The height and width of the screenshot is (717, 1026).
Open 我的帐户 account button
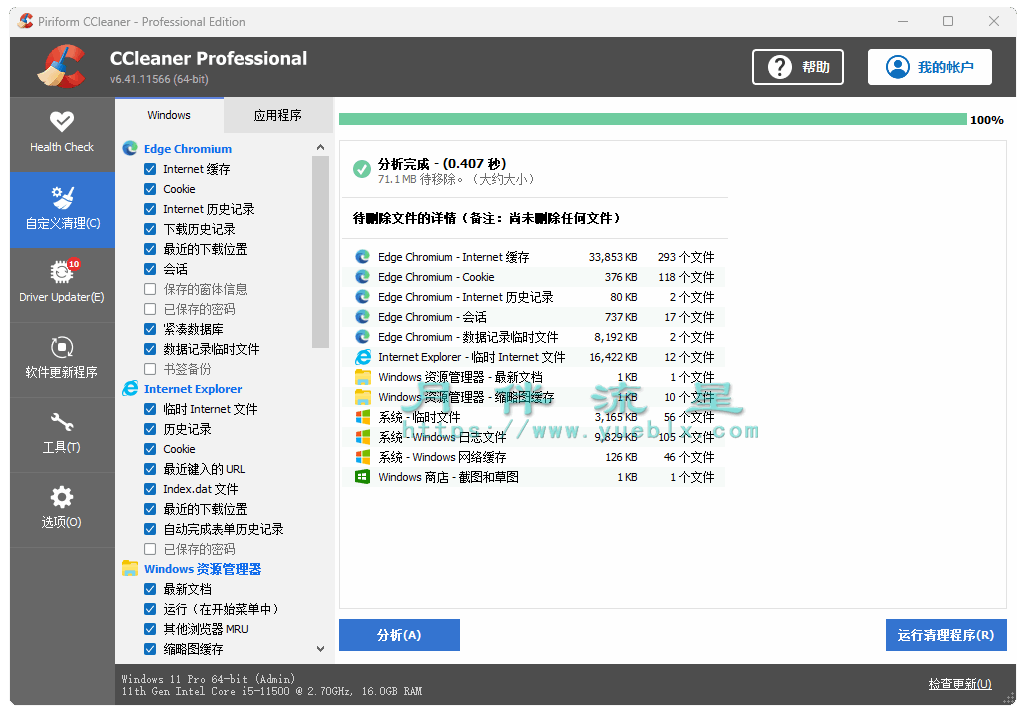pyautogui.click(x=929, y=67)
